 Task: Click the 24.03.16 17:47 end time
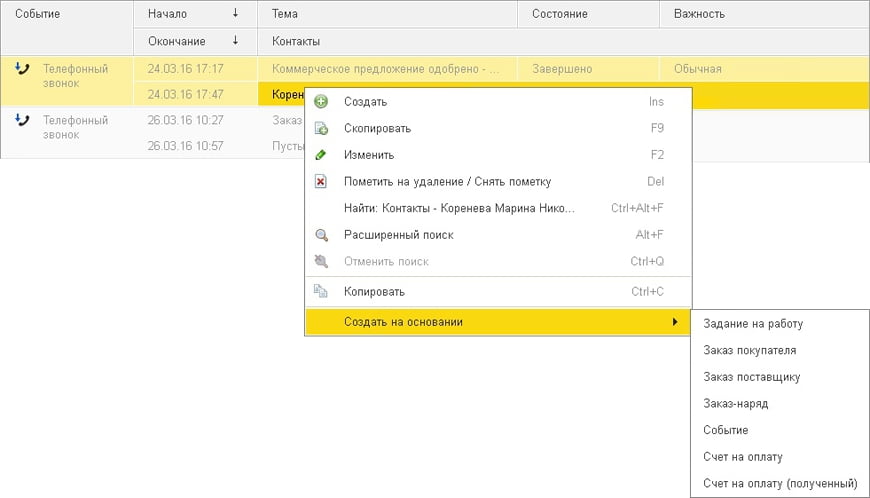click(x=195, y=94)
